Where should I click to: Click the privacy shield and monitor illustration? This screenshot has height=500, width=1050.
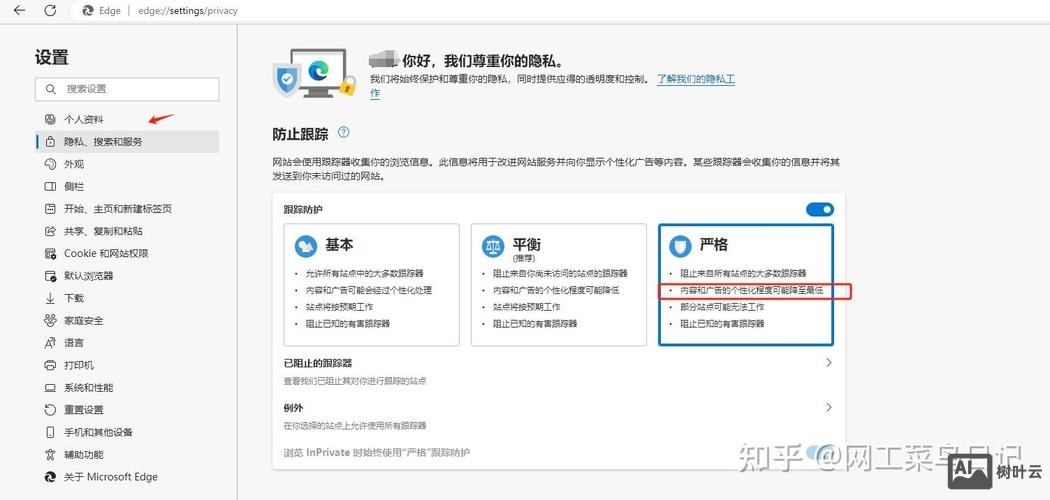point(315,74)
